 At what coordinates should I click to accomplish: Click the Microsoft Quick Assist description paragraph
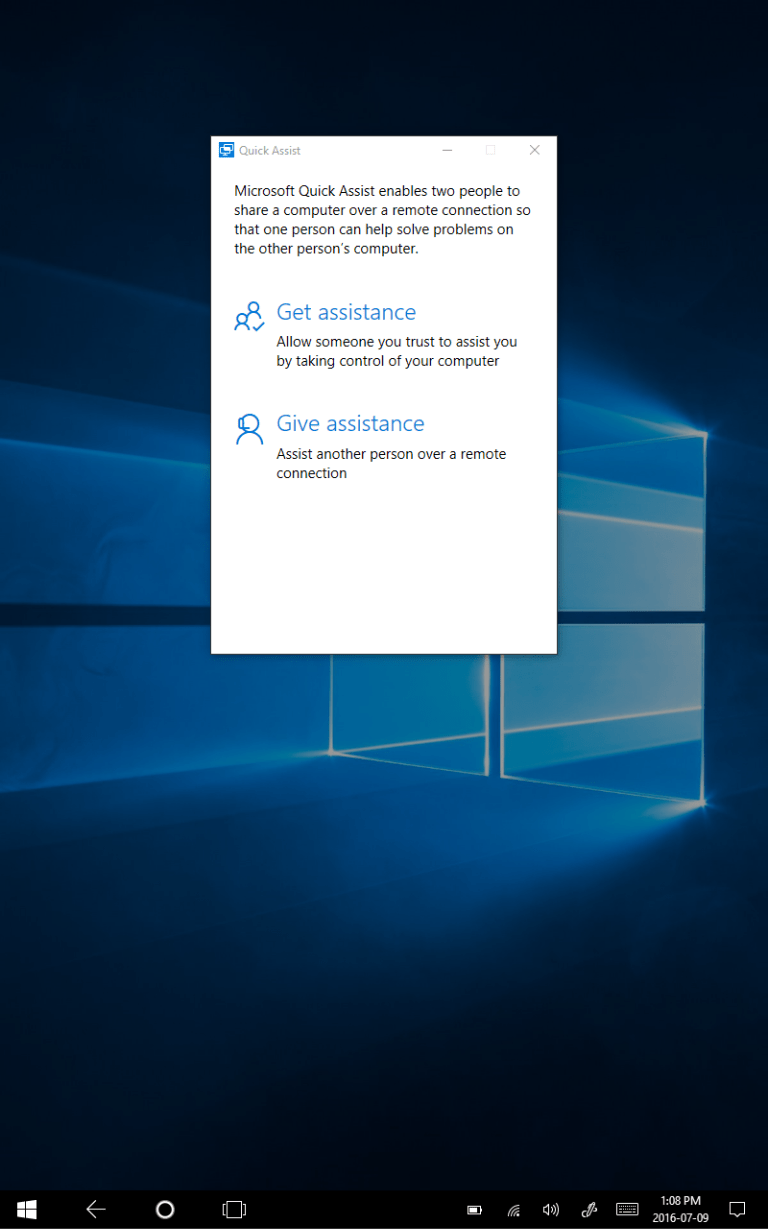[x=382, y=219]
